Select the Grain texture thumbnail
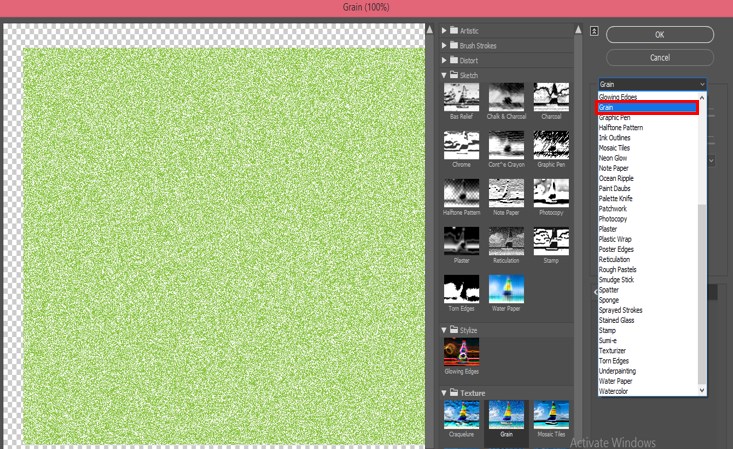Viewport: 733px width, 449px height. point(506,415)
